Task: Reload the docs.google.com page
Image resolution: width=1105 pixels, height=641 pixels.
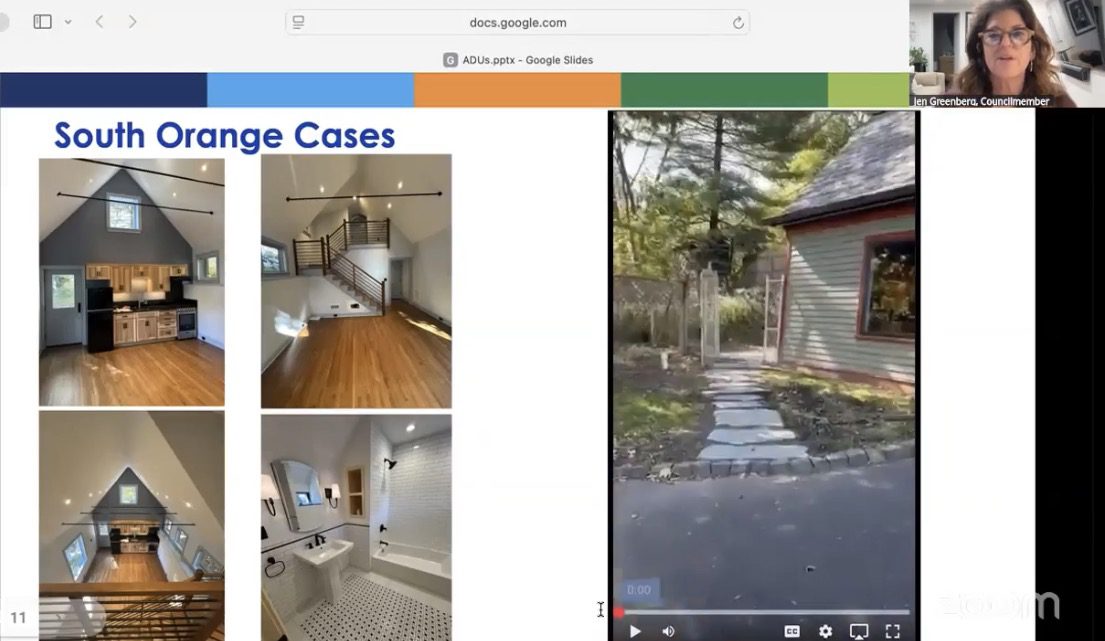Action: (x=738, y=23)
